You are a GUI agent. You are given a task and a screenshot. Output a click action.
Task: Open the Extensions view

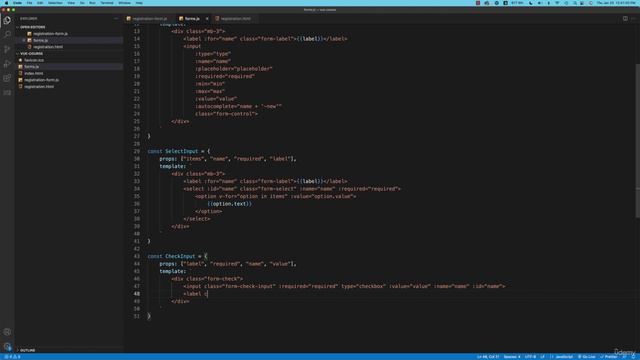click(x=7, y=78)
